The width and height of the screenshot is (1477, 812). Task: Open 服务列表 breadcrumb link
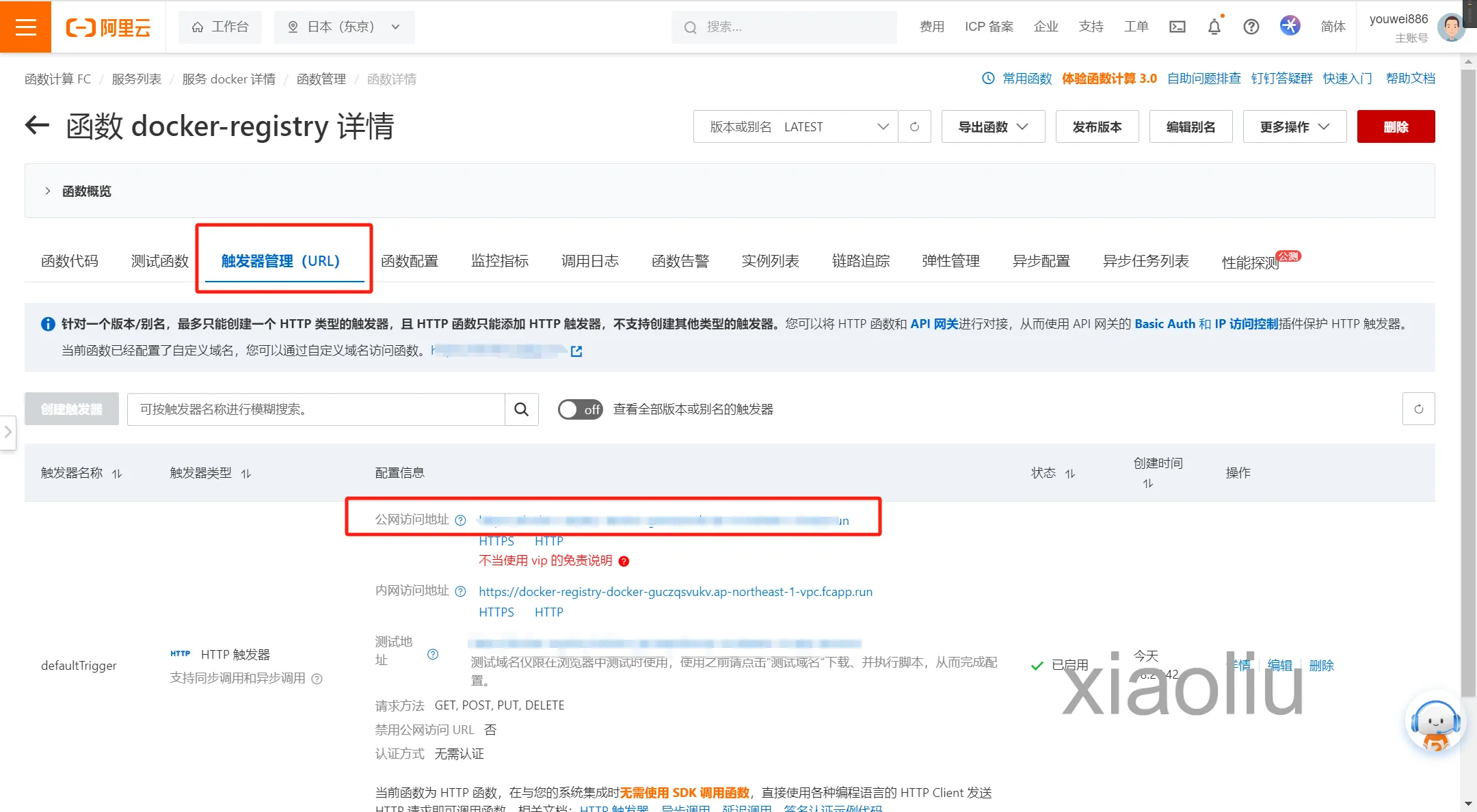pos(136,79)
